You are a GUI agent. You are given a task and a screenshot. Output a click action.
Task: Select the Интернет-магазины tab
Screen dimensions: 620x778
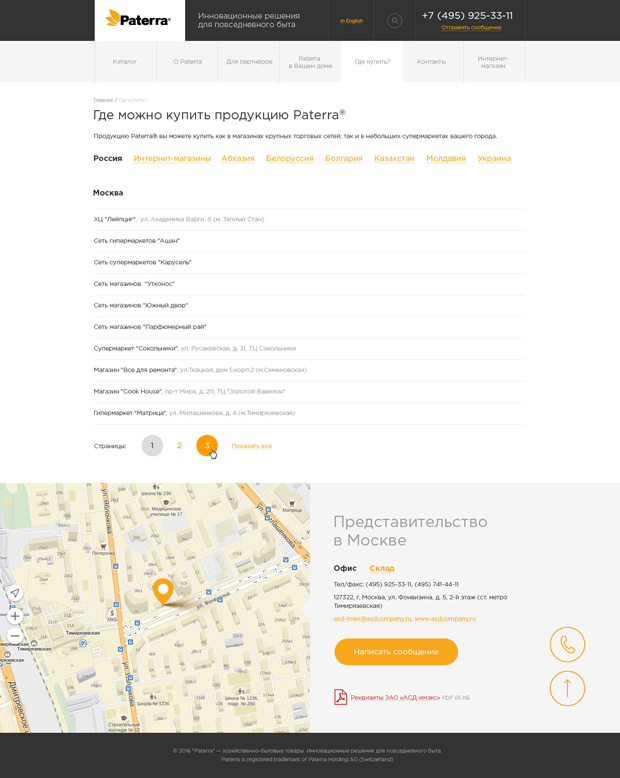[172, 158]
